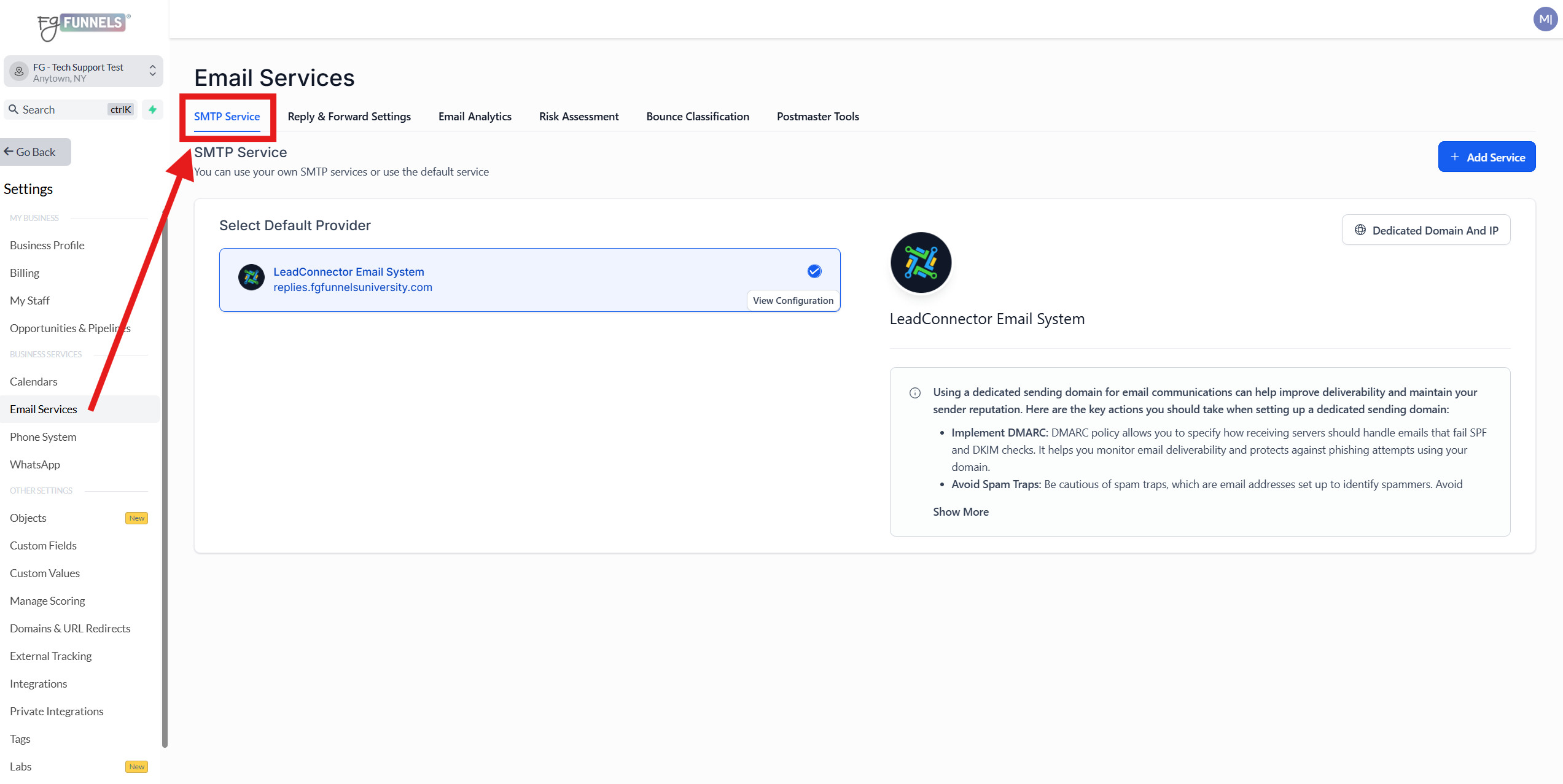Expand the notice with Show More

click(961, 511)
